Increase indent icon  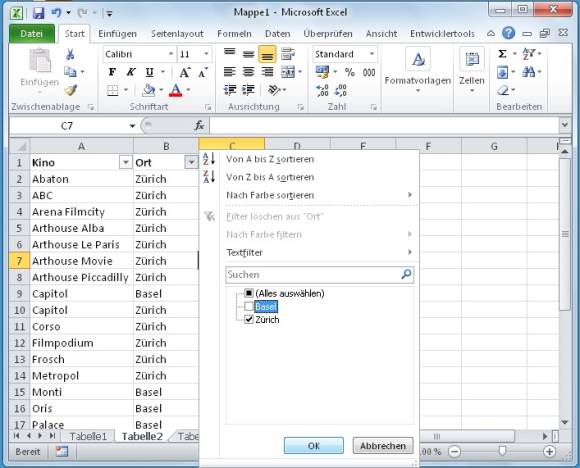click(x=248, y=90)
